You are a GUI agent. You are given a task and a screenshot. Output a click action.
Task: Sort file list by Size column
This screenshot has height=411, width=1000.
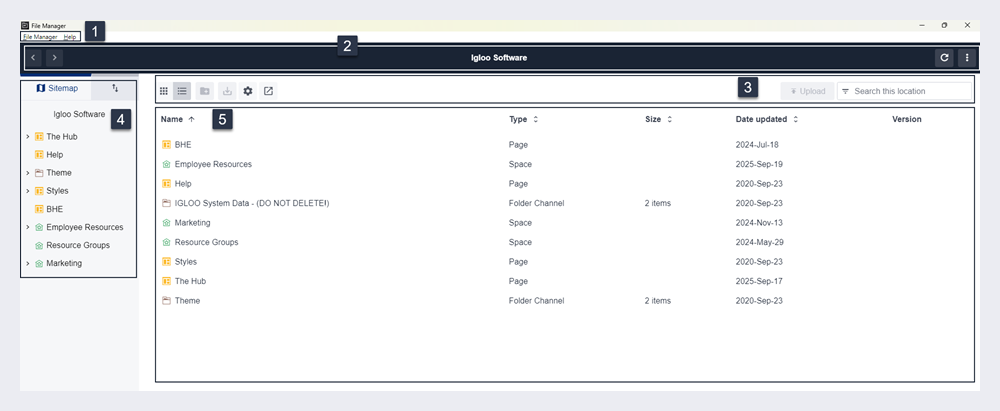click(x=659, y=119)
